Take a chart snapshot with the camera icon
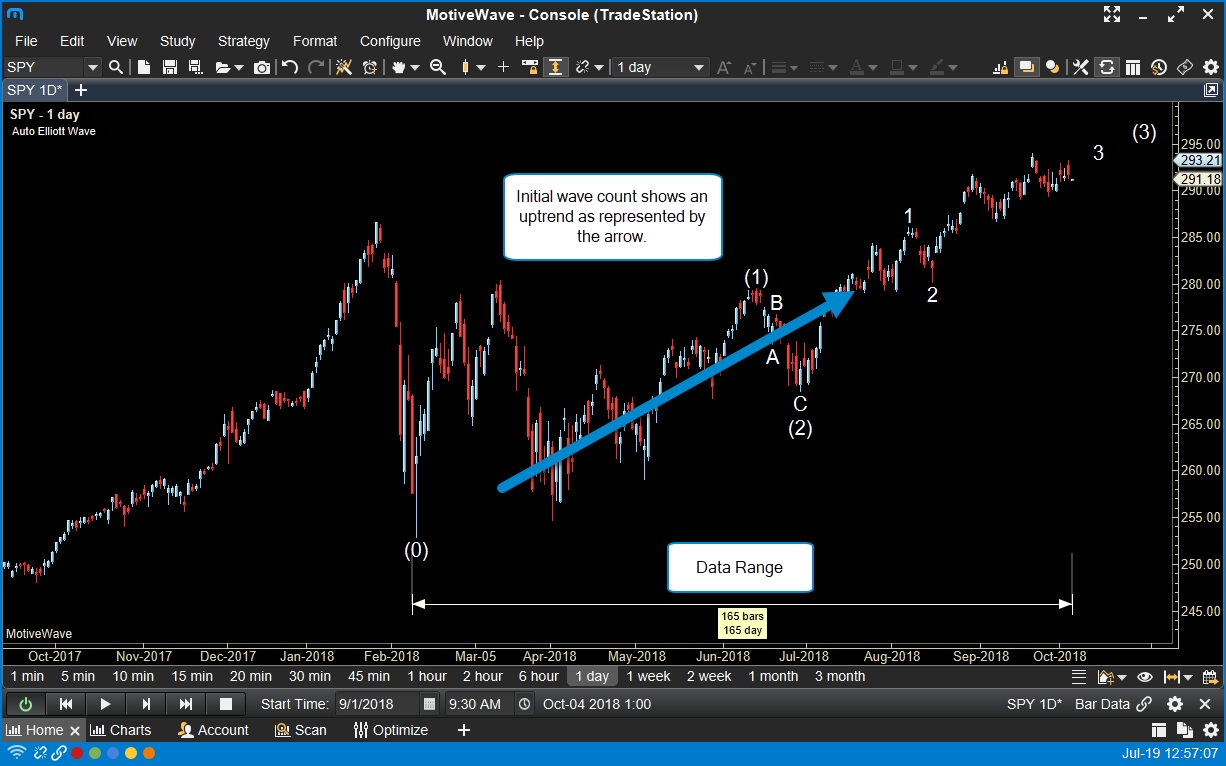 coord(262,67)
